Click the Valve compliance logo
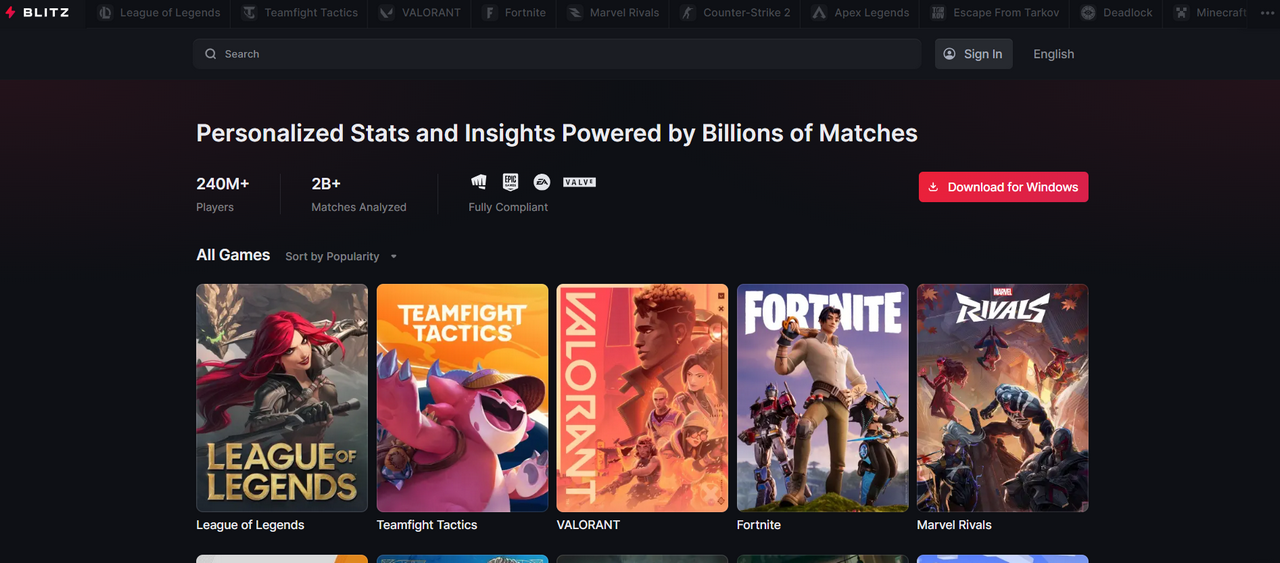The height and width of the screenshot is (563, 1280). 579,182
